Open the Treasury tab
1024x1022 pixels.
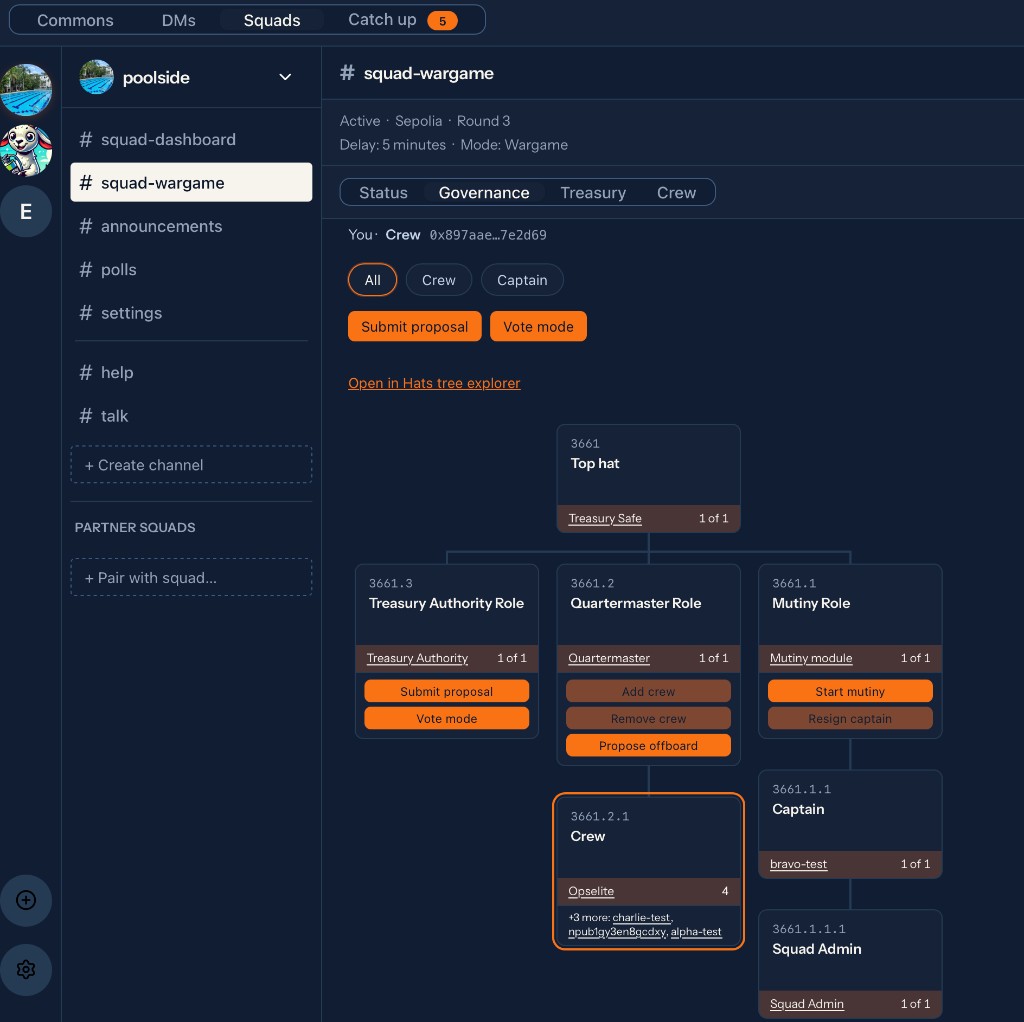pos(593,193)
